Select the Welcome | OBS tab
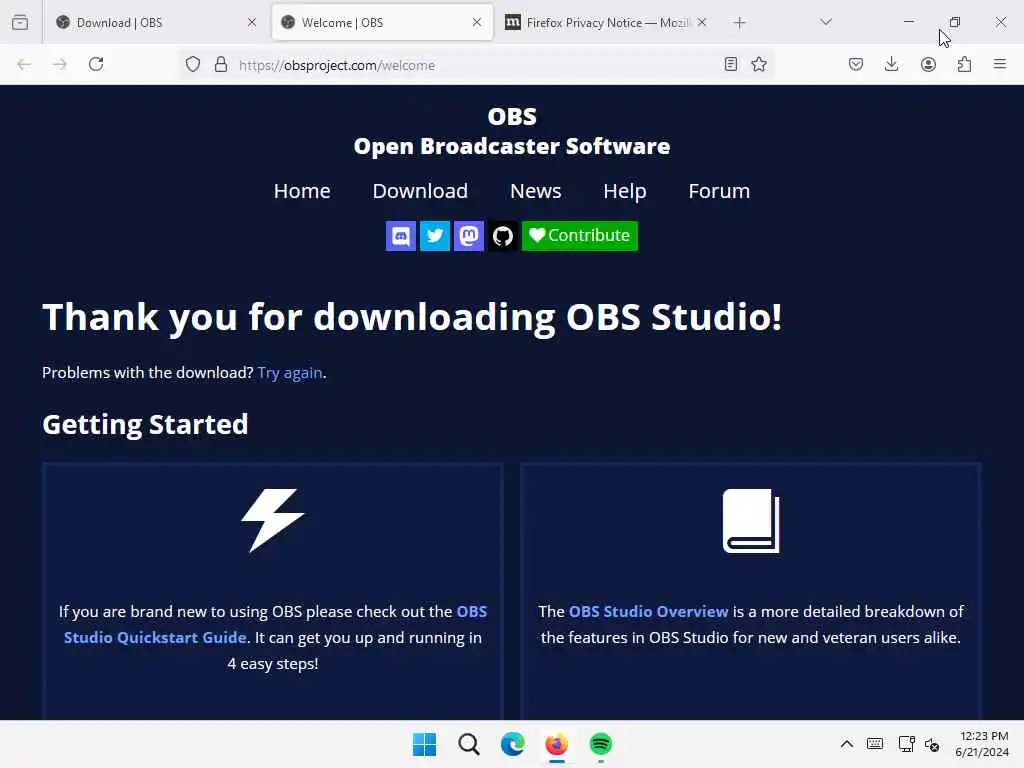The image size is (1024, 768). click(382, 22)
